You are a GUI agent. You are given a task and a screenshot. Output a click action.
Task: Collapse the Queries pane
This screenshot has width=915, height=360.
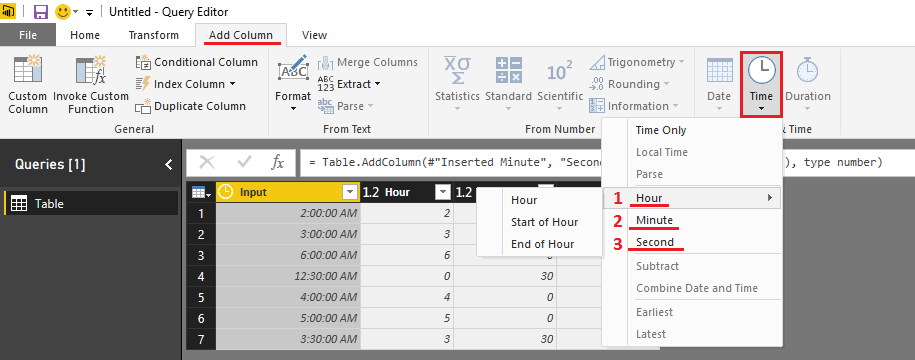[x=169, y=165]
